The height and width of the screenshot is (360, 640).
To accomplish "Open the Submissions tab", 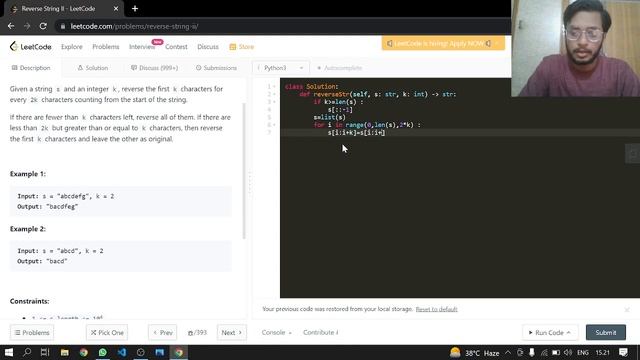I will click(x=216, y=68).
